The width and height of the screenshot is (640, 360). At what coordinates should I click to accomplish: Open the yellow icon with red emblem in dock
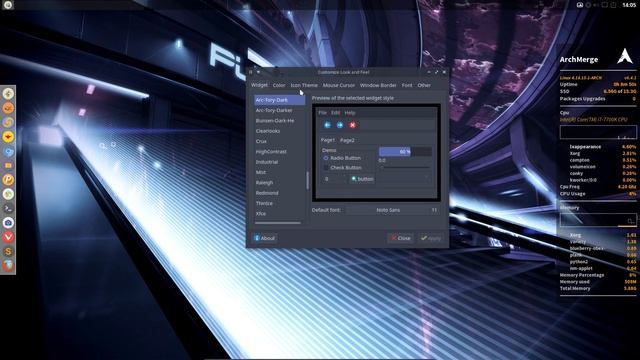coord(8,137)
